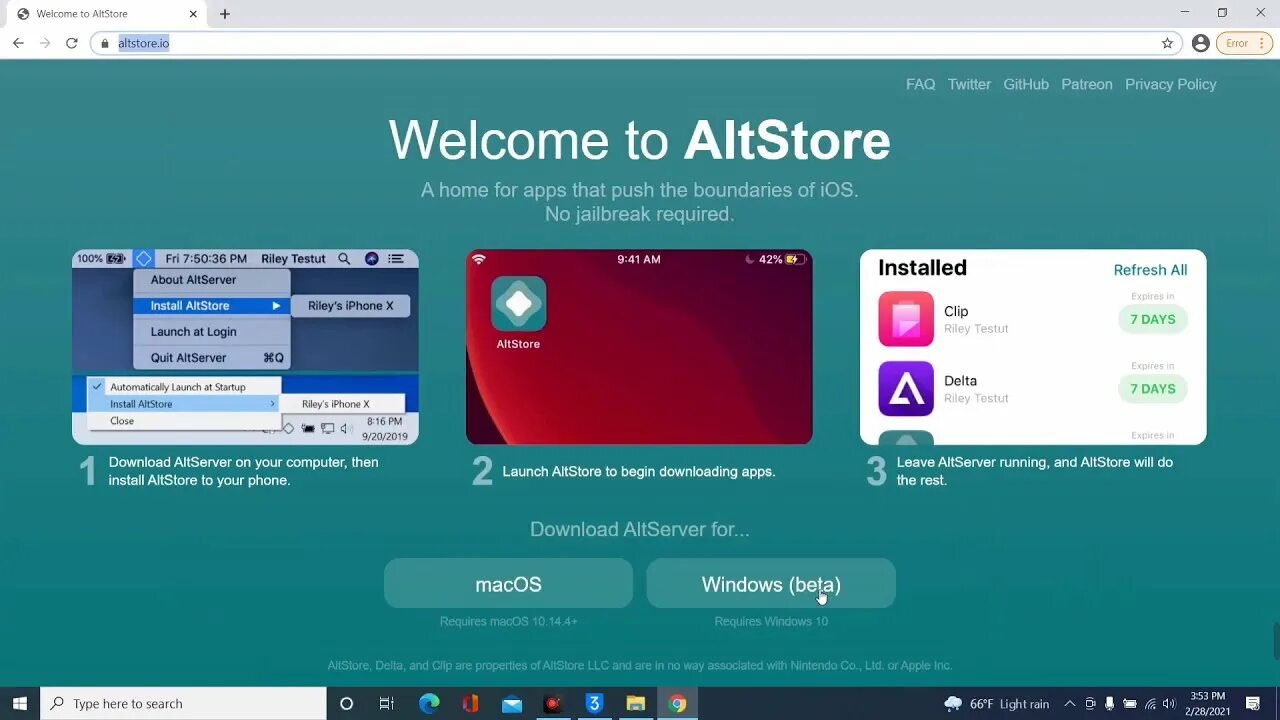Click Install AltStore in Mac menu screenshot
This screenshot has height=720, width=1280.
tap(212, 306)
